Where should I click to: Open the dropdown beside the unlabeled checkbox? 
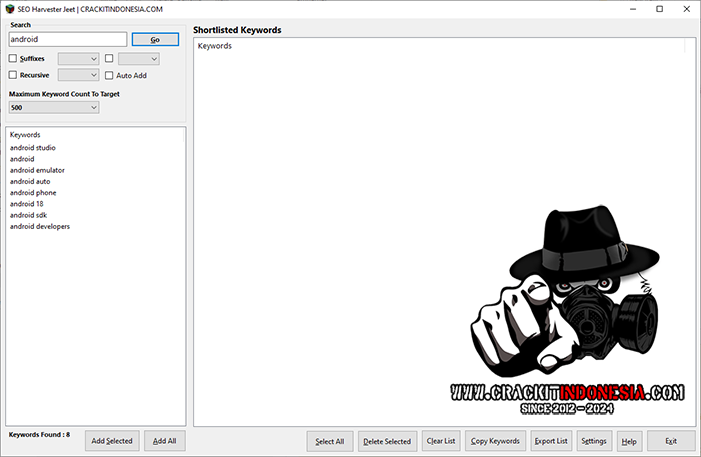coord(138,59)
